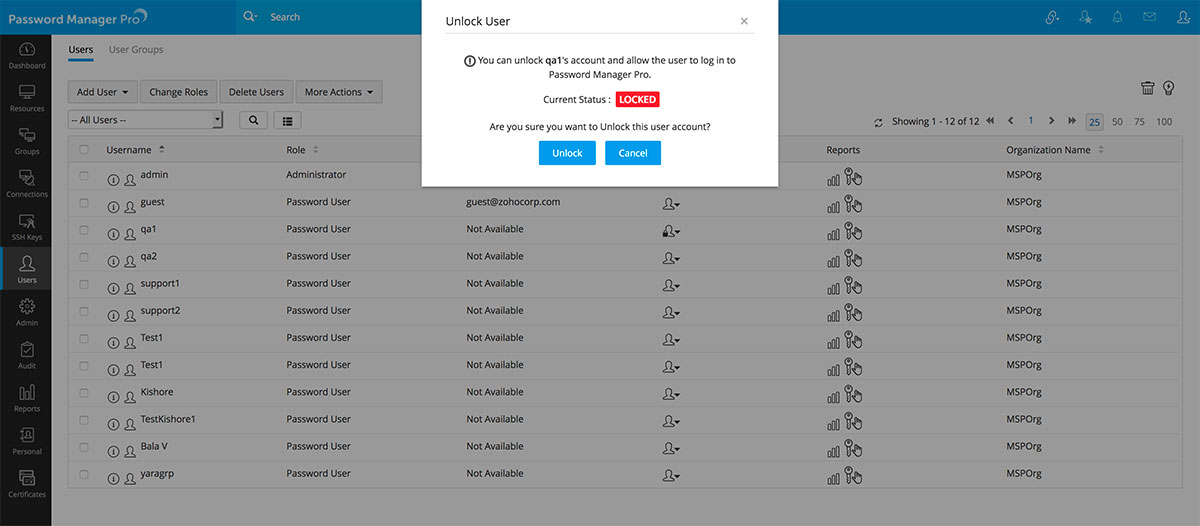This screenshot has width=1200, height=526.
Task: Close the Unlock User dialog with X
Action: [x=744, y=20]
